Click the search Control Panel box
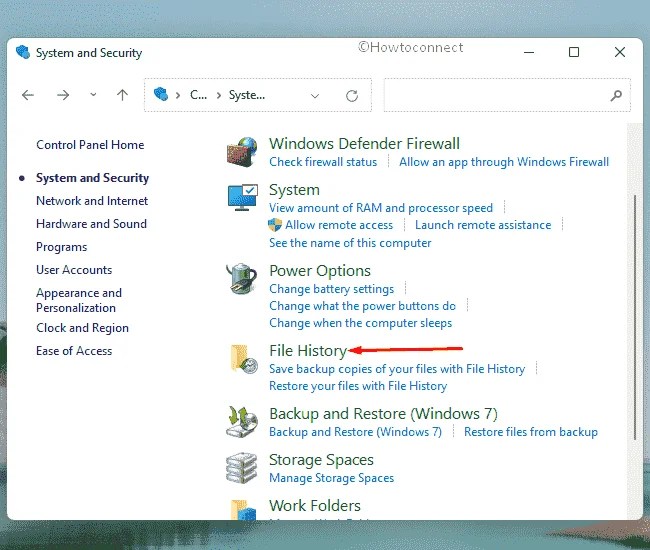The width and height of the screenshot is (650, 550). click(507, 95)
